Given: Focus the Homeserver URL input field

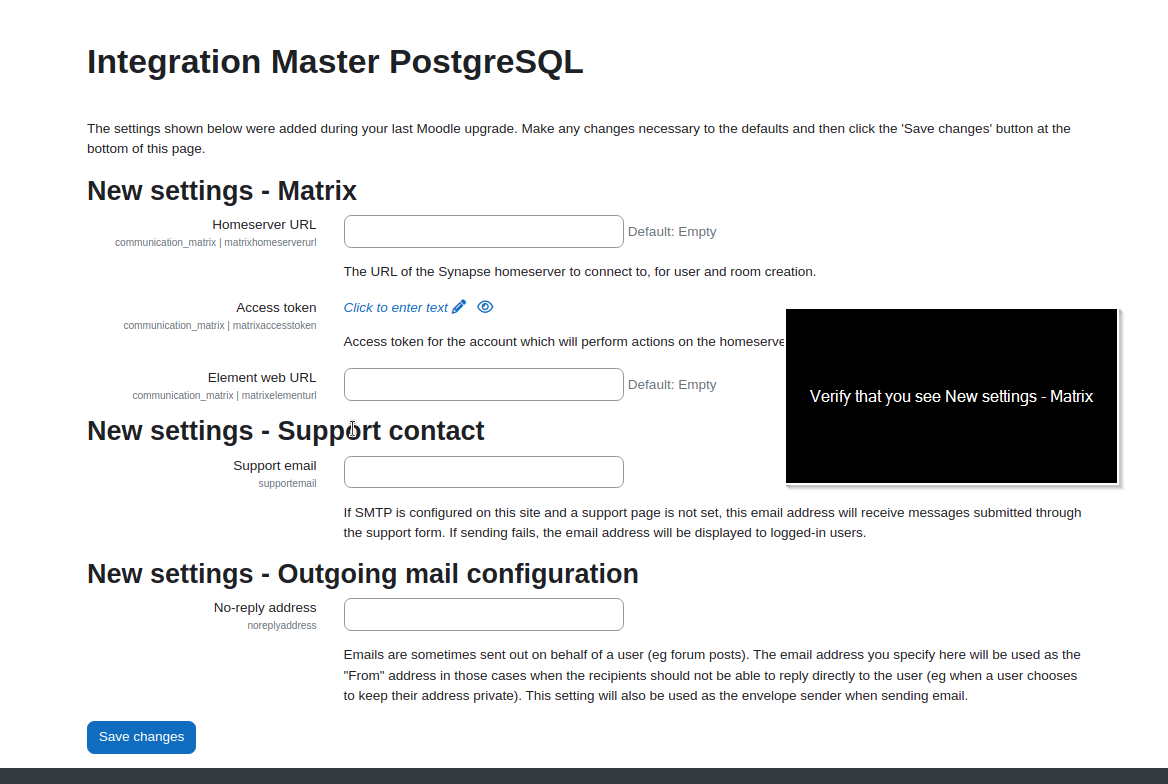Looking at the screenshot, I should click(x=483, y=232).
